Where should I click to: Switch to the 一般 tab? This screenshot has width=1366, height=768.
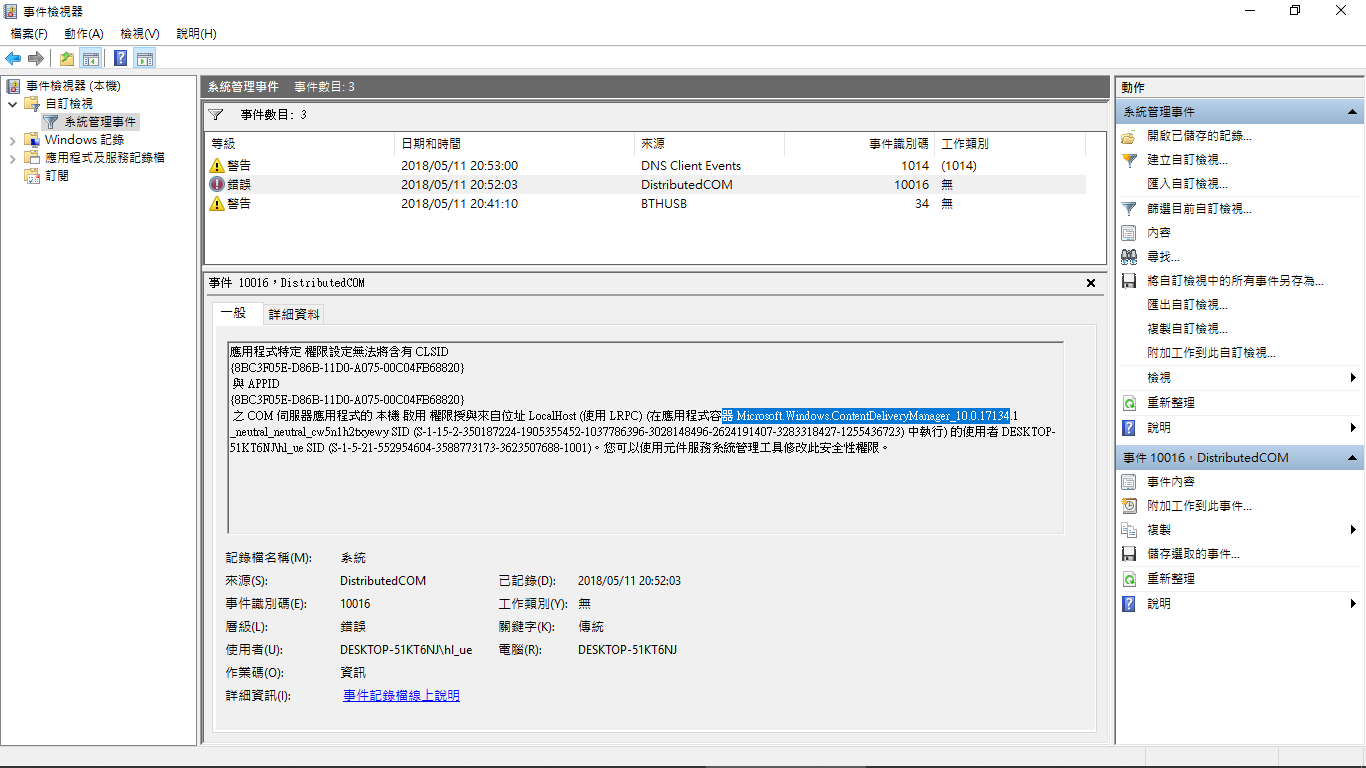coord(236,313)
